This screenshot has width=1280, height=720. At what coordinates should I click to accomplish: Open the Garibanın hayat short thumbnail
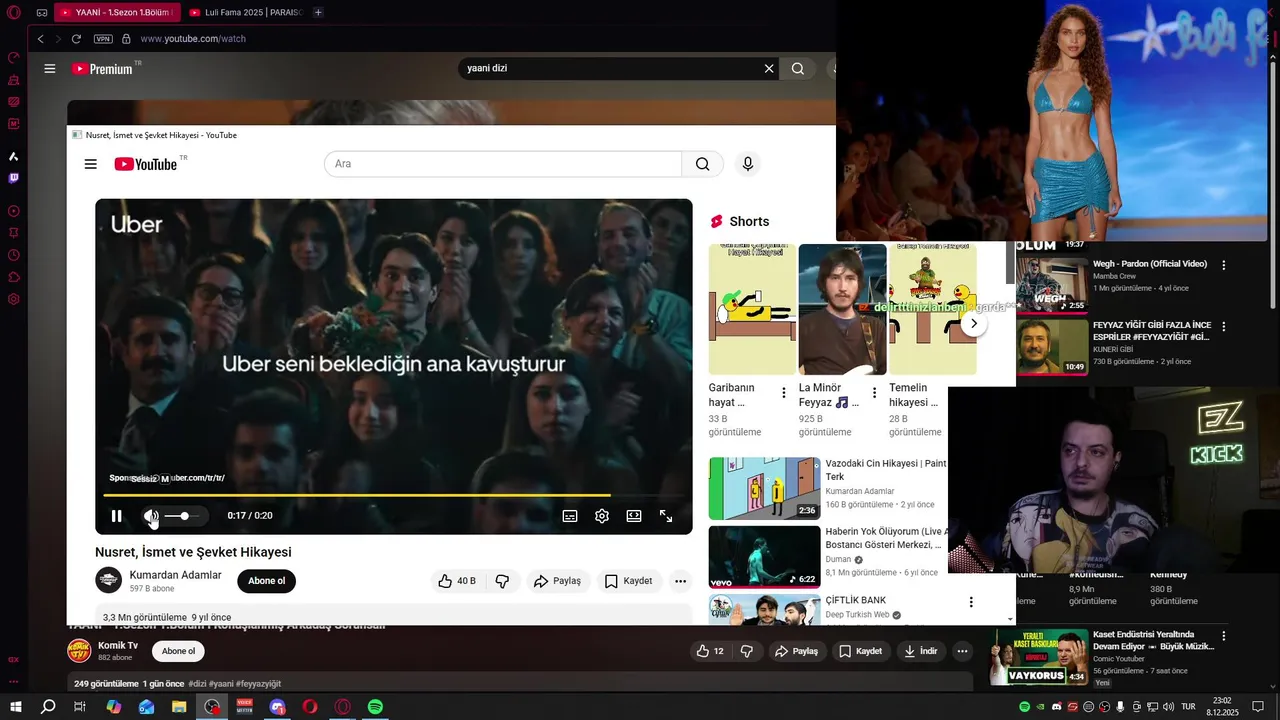pos(752,310)
